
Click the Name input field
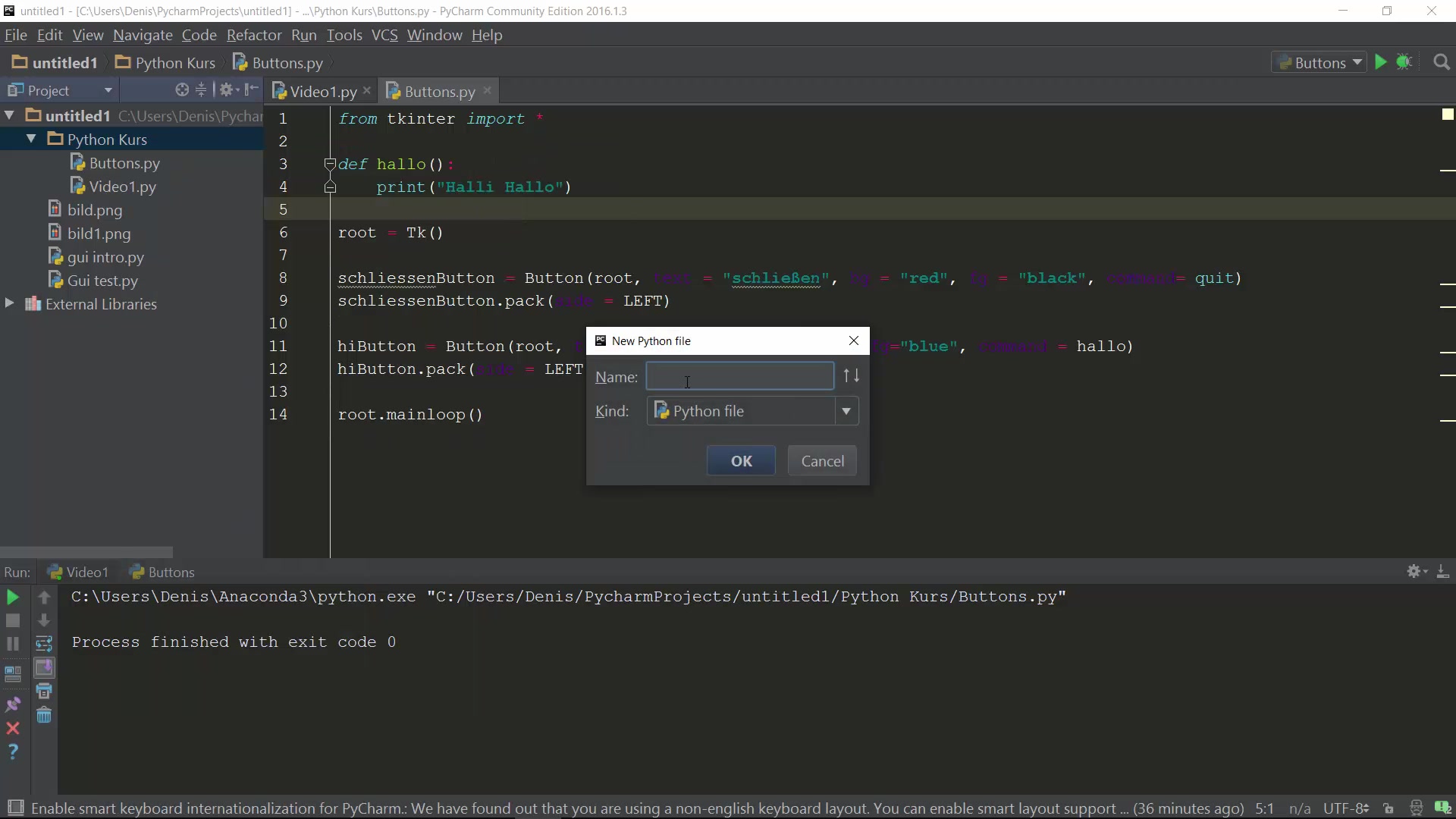point(739,377)
